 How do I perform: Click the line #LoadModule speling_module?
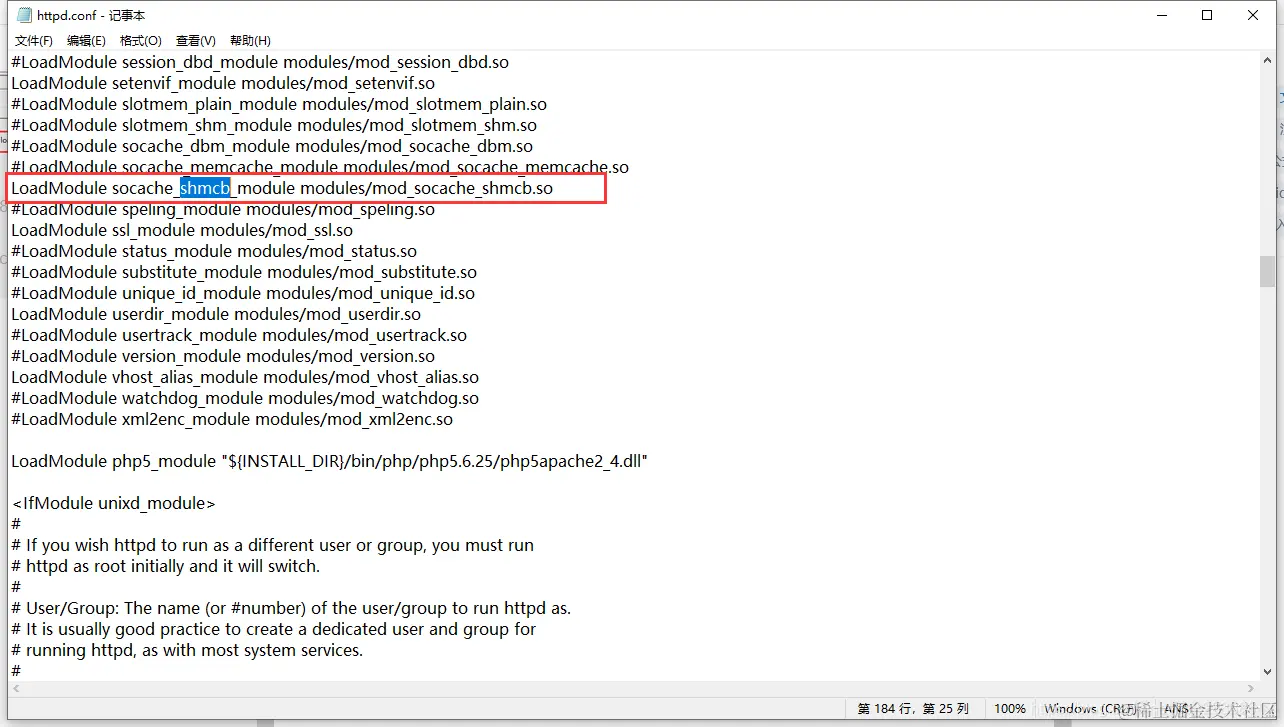click(223, 209)
